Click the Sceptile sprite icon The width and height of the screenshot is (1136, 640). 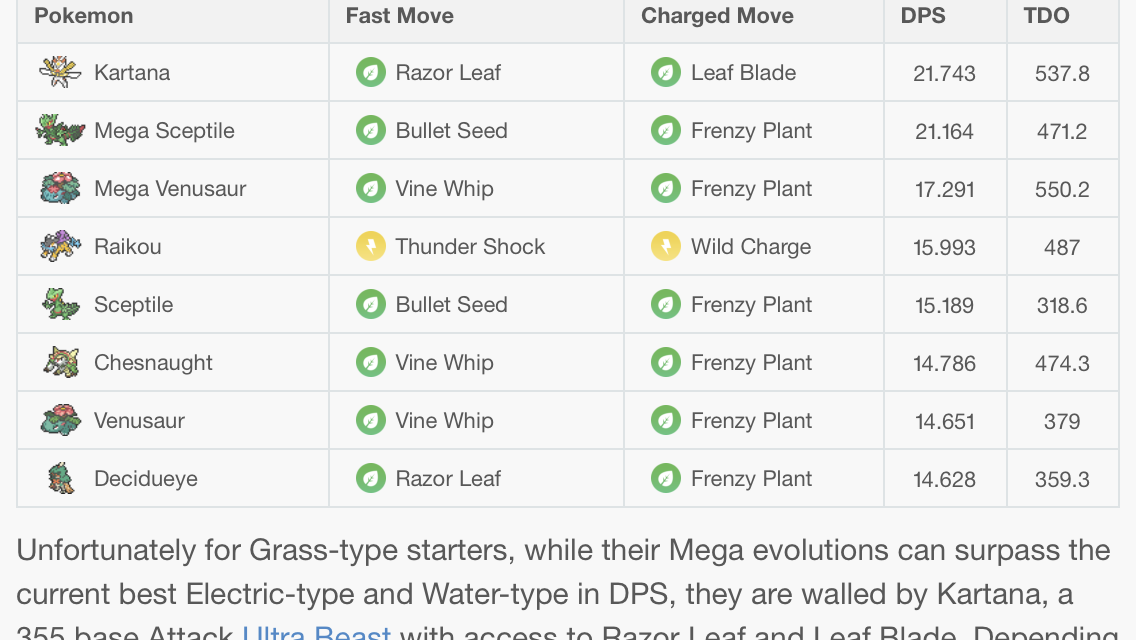click(60, 304)
